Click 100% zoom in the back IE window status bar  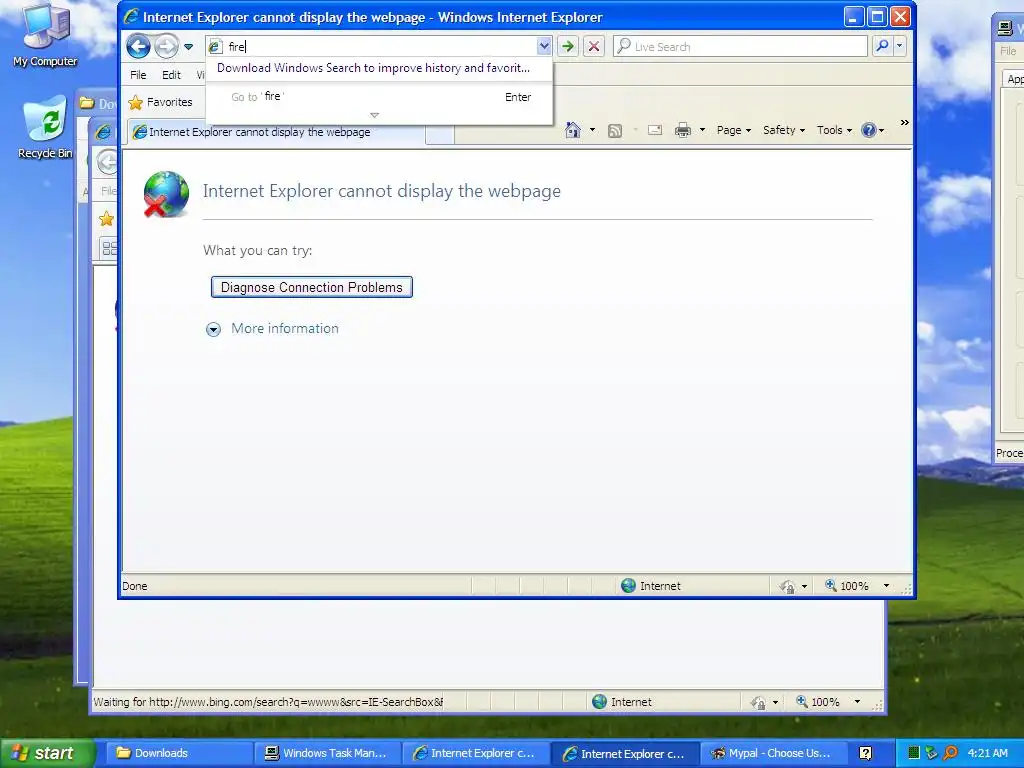tap(818, 702)
